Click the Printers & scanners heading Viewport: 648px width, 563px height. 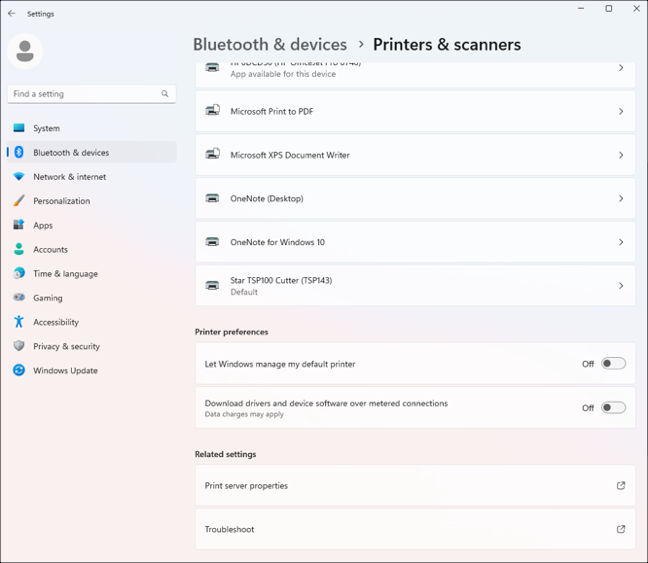[x=447, y=45]
